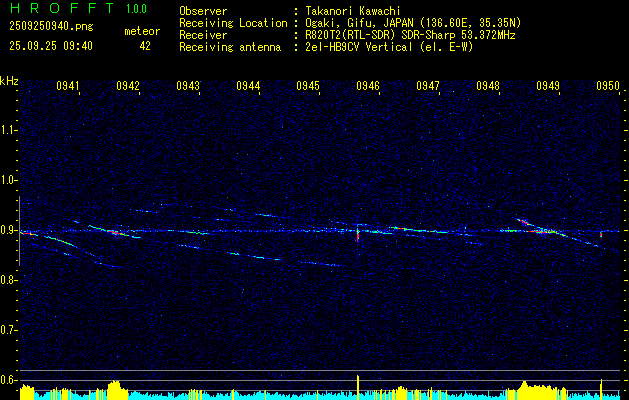Viewport: 629px width, 400px height.
Task: Click the Receiving Location label
Action: pyautogui.click(x=233, y=23)
